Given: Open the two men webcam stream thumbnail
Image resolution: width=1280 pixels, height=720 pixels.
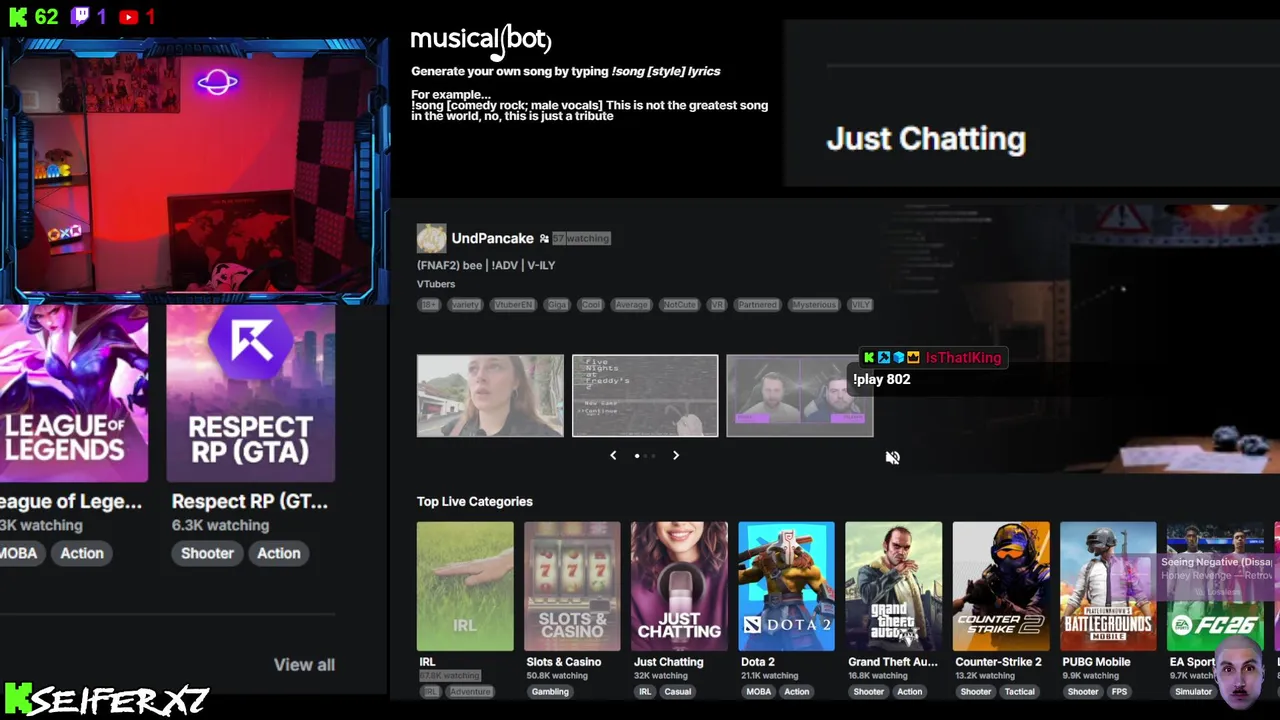Looking at the screenshot, I should pos(800,396).
